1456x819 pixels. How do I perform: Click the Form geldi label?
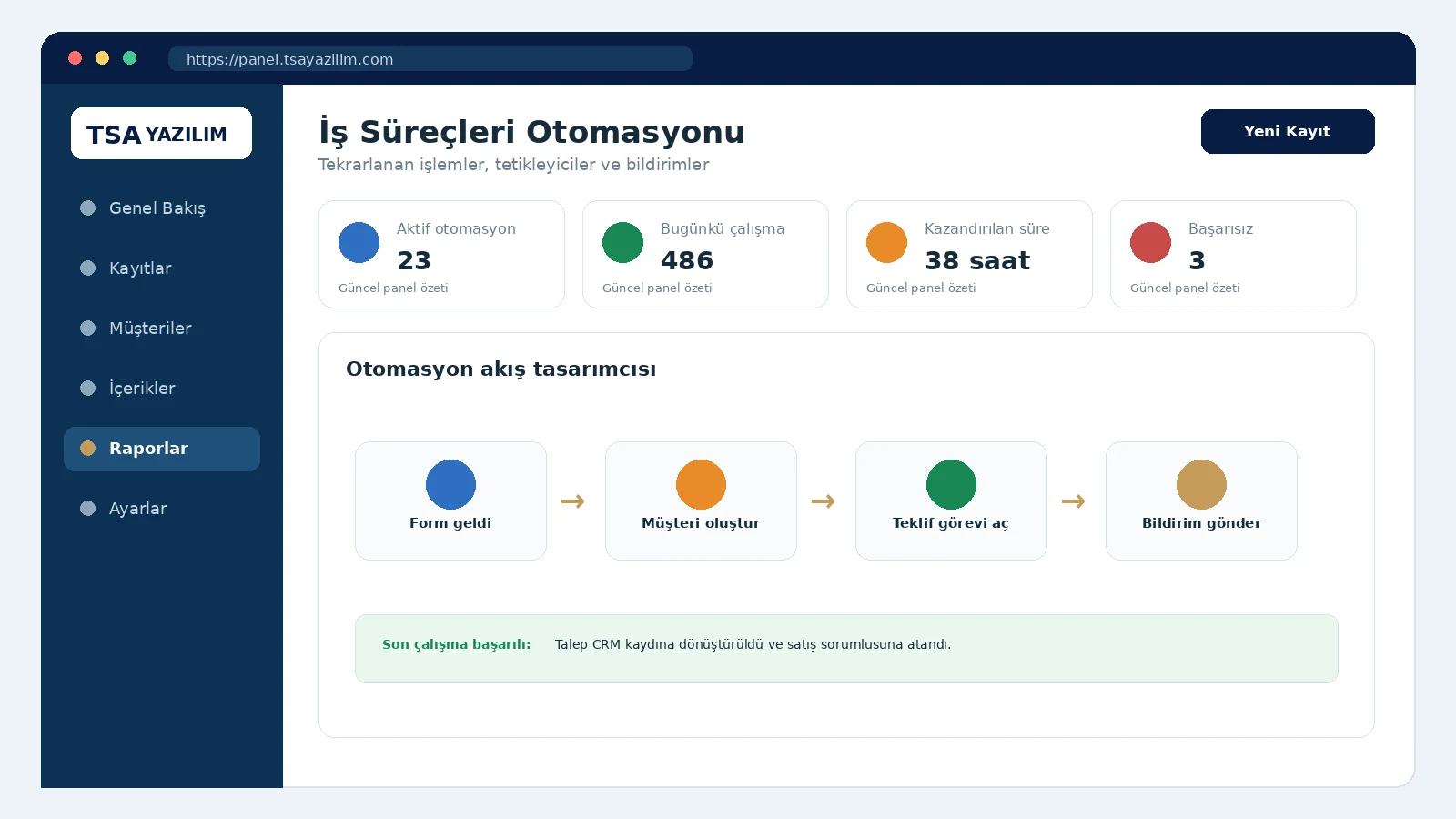450,523
